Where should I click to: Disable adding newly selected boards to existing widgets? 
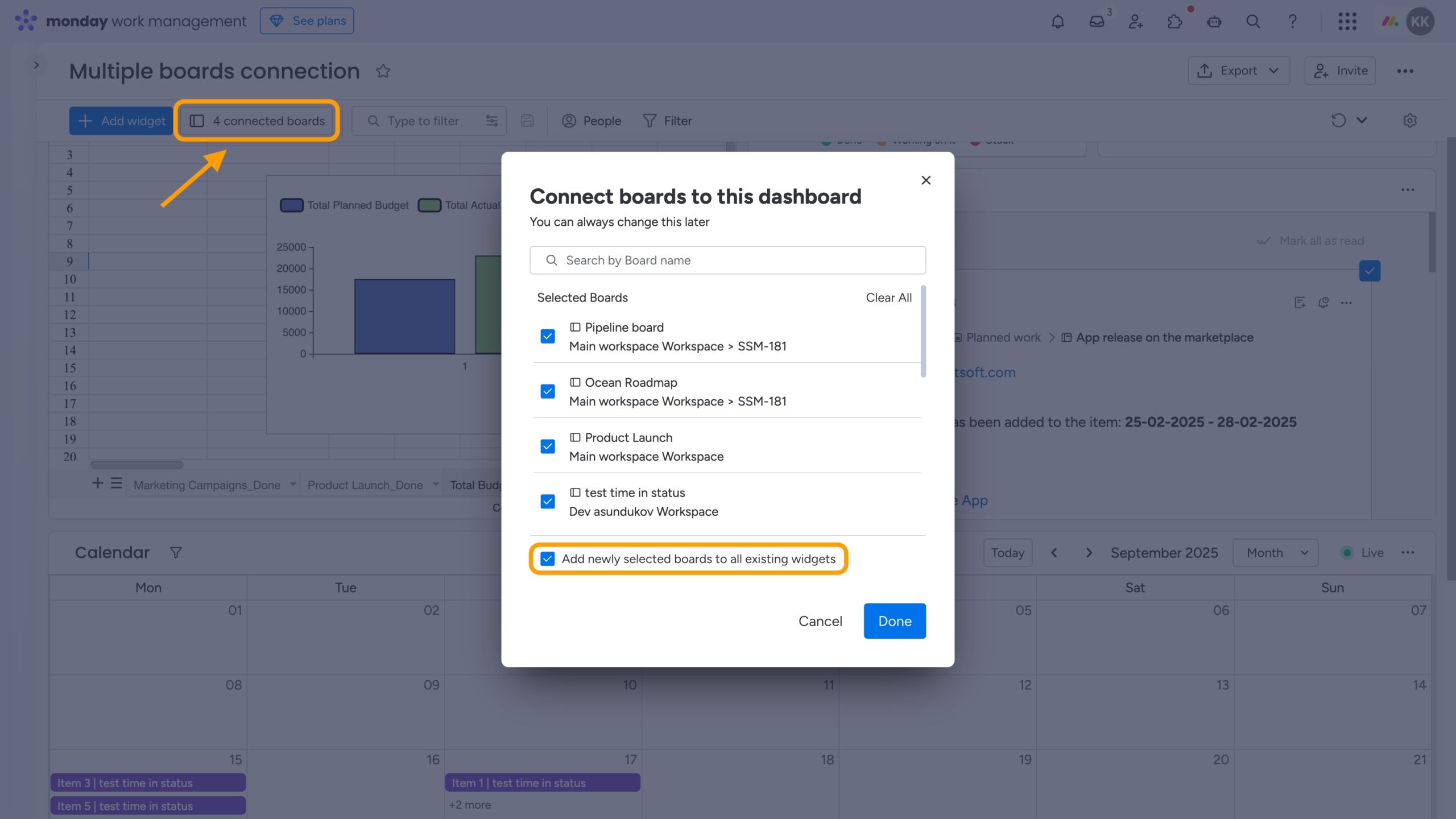pyautogui.click(x=547, y=559)
